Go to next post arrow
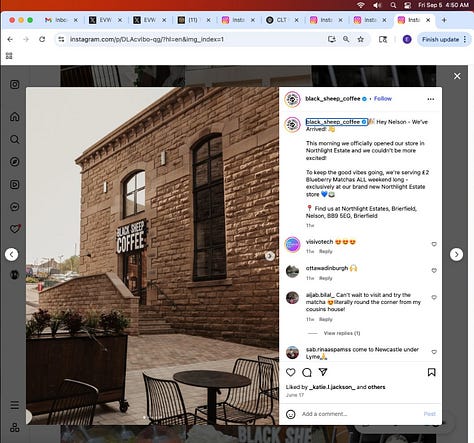 coord(456,255)
